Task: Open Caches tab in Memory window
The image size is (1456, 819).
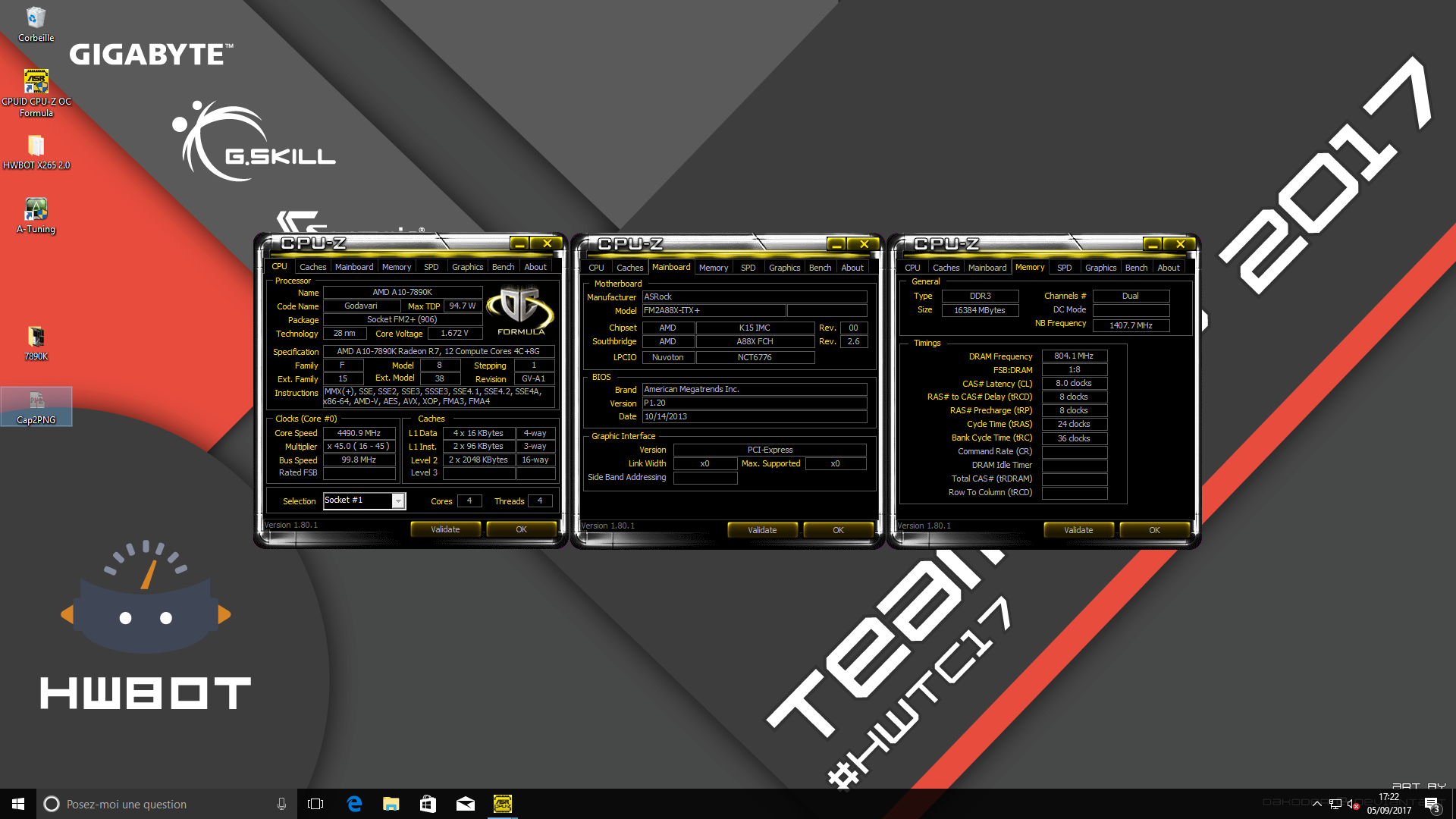Action: click(946, 268)
